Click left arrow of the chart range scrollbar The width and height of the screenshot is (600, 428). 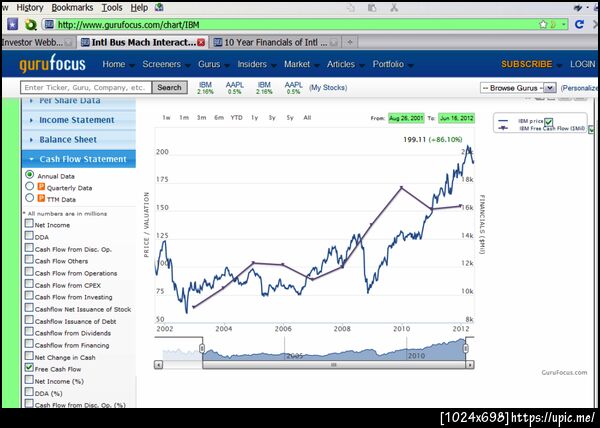coord(159,365)
